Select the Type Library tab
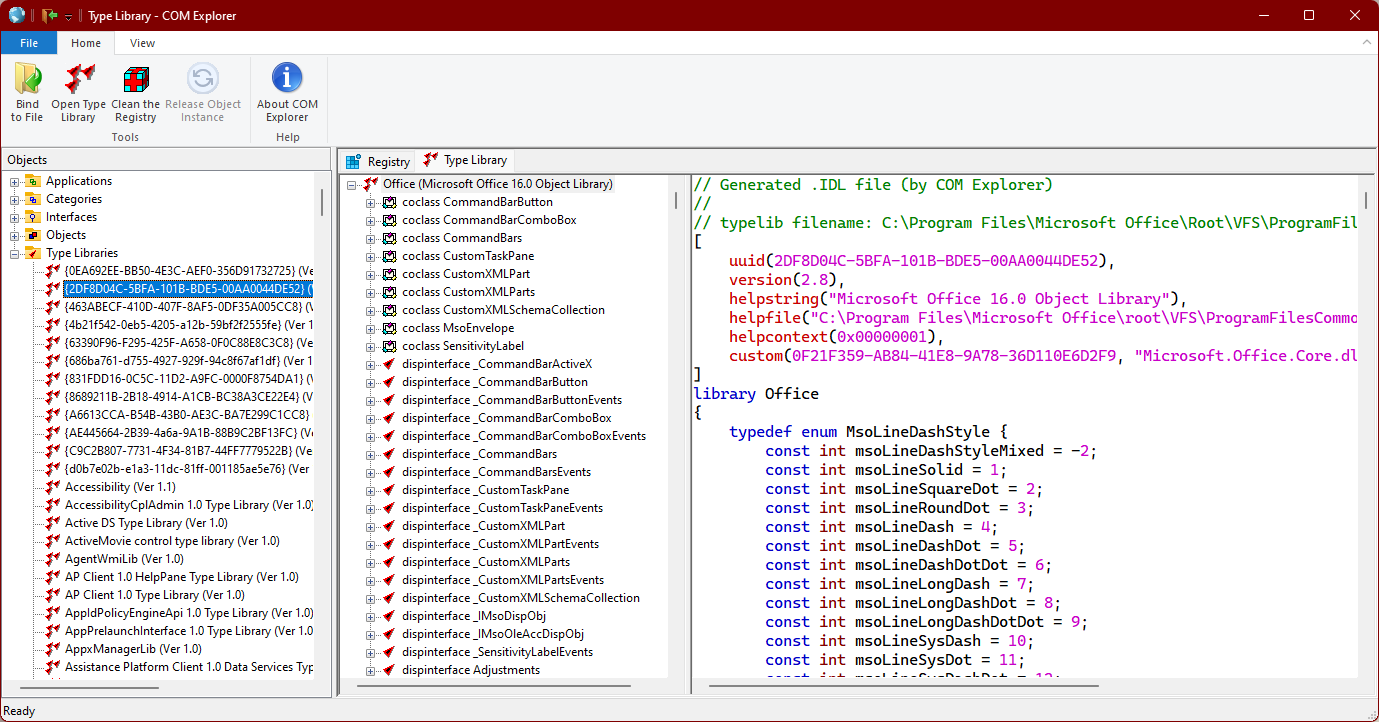1379x722 pixels. pyautogui.click(x=465, y=160)
